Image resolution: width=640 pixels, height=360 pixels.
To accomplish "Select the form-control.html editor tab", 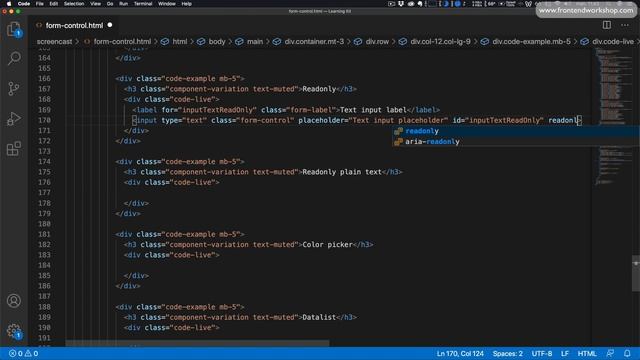I will [74, 25].
